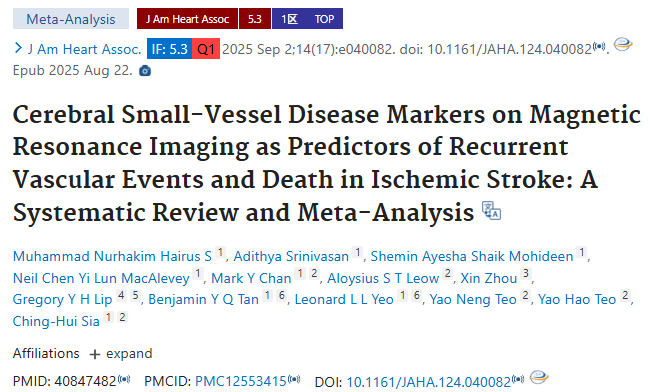Click the globe icon after the top citation DOI

click(623, 44)
